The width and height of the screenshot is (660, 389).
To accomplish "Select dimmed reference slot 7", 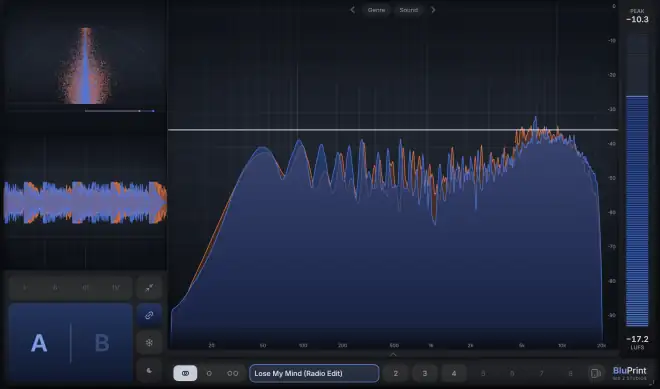I will [x=541, y=373].
